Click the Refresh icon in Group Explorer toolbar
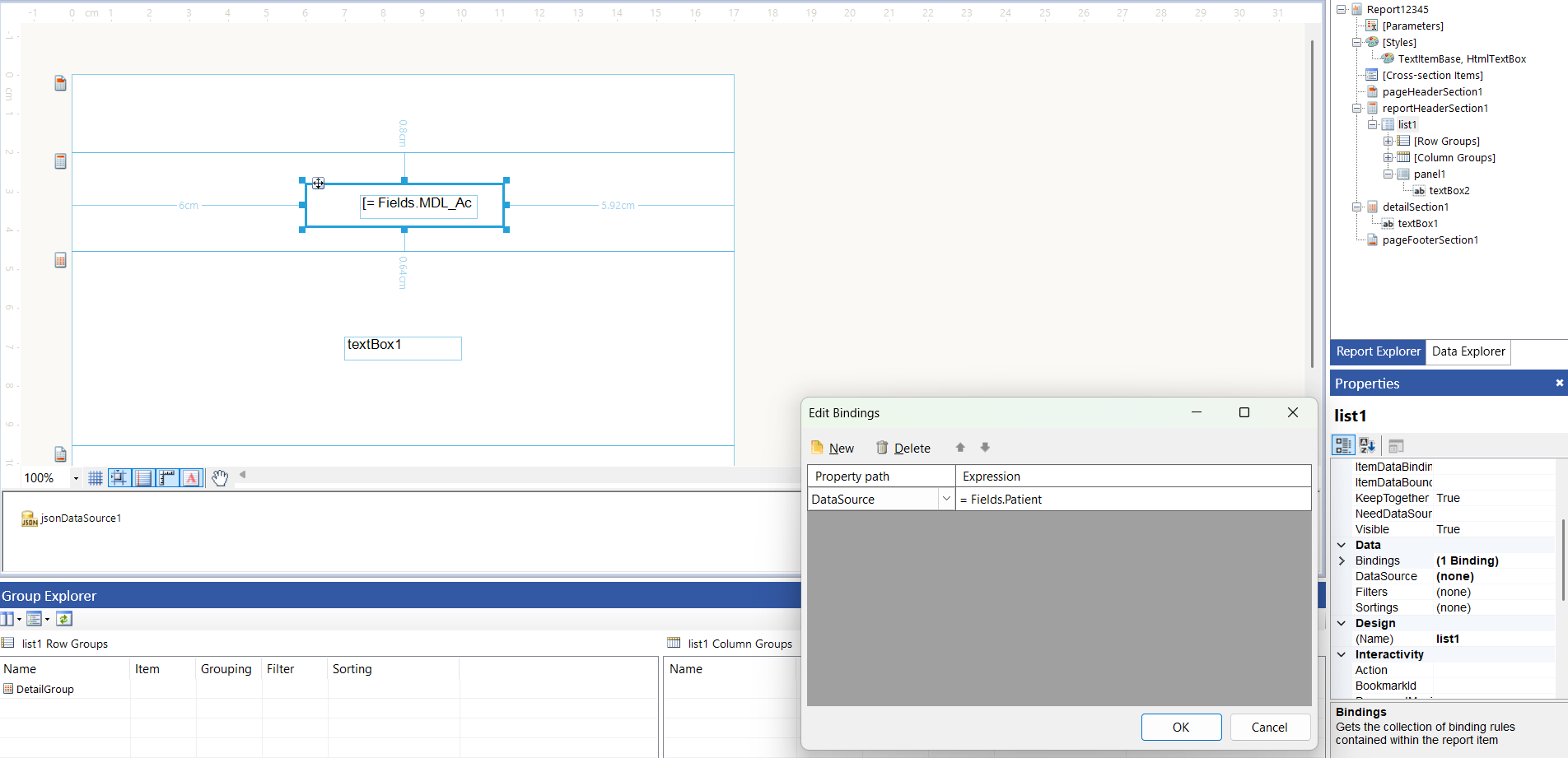Viewport: 1568px width, 758px height. [x=64, y=618]
